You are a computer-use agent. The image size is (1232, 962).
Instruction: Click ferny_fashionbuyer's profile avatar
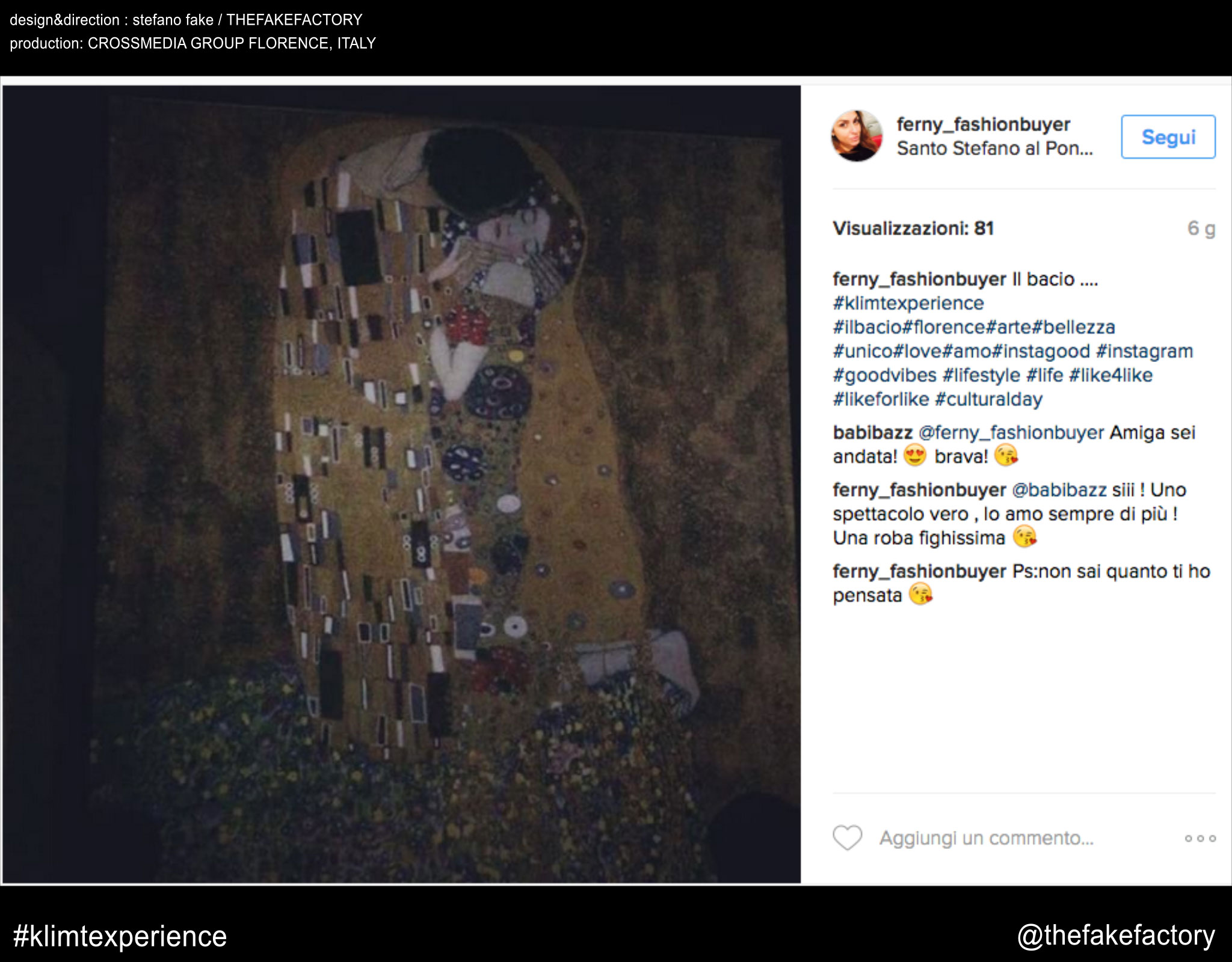[857, 136]
